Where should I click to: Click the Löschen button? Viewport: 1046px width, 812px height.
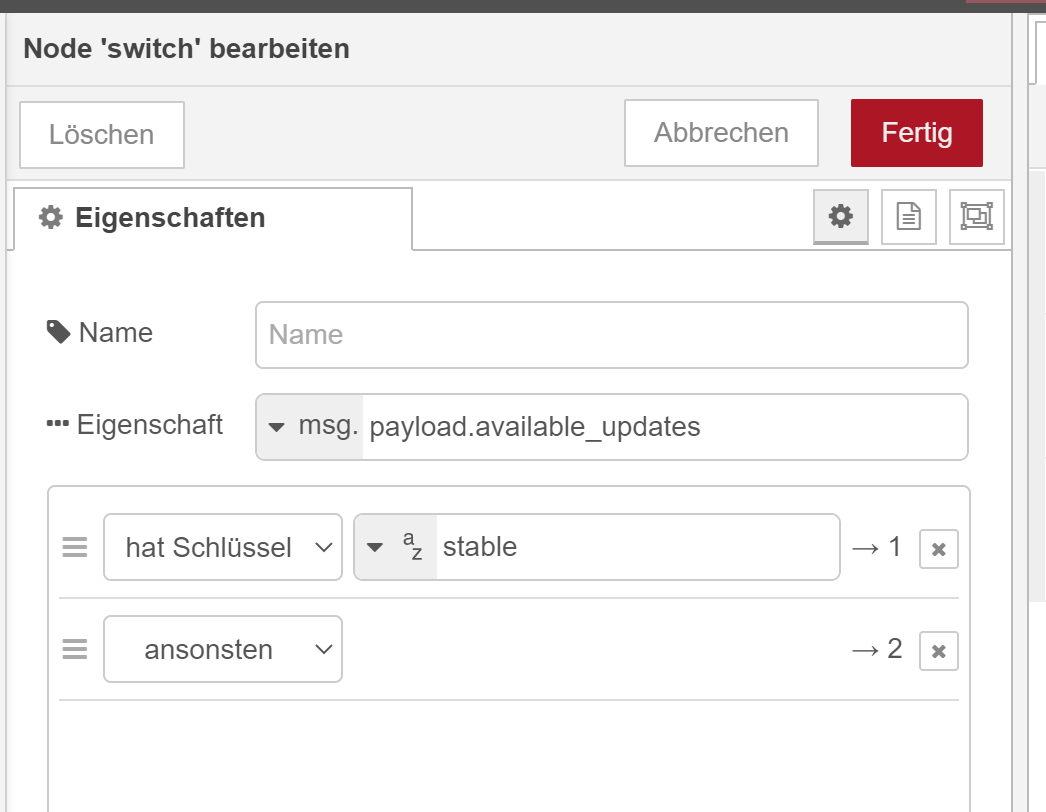tap(102, 135)
